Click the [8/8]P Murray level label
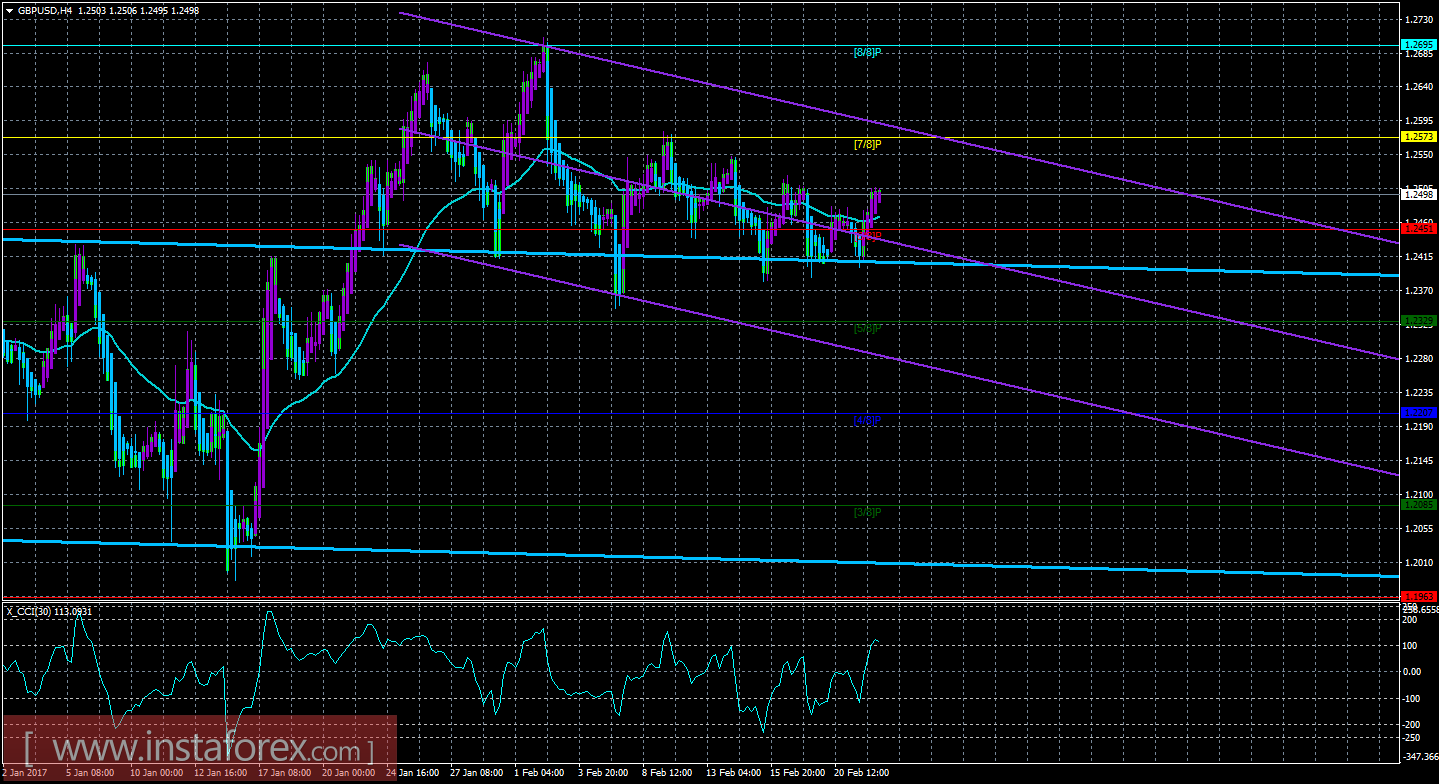This screenshot has height=784, width=1439. [x=866, y=51]
